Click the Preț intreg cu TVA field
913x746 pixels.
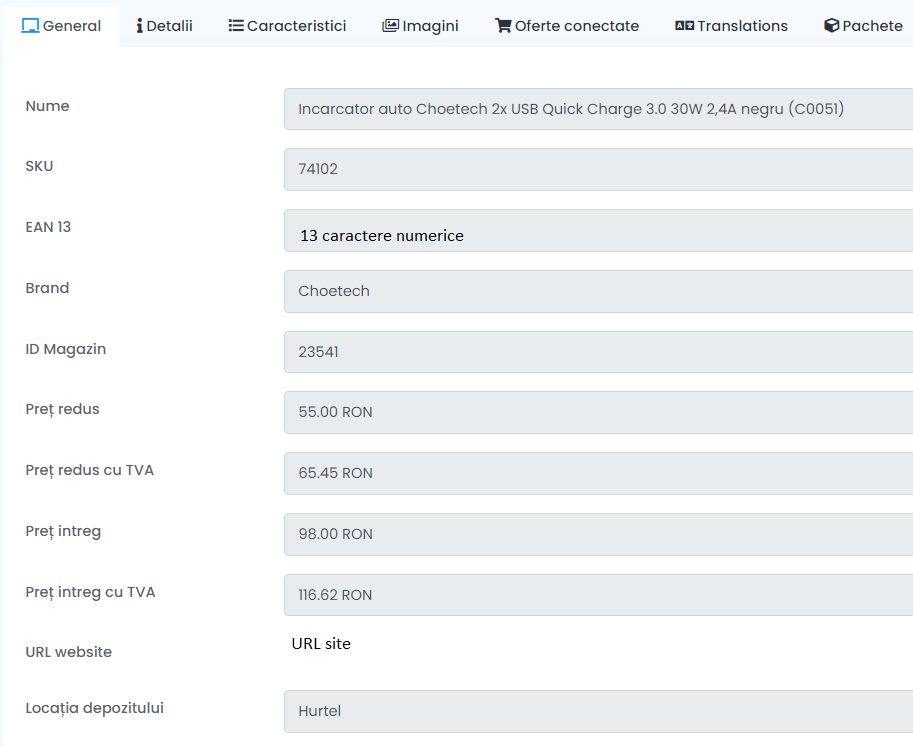(599, 595)
